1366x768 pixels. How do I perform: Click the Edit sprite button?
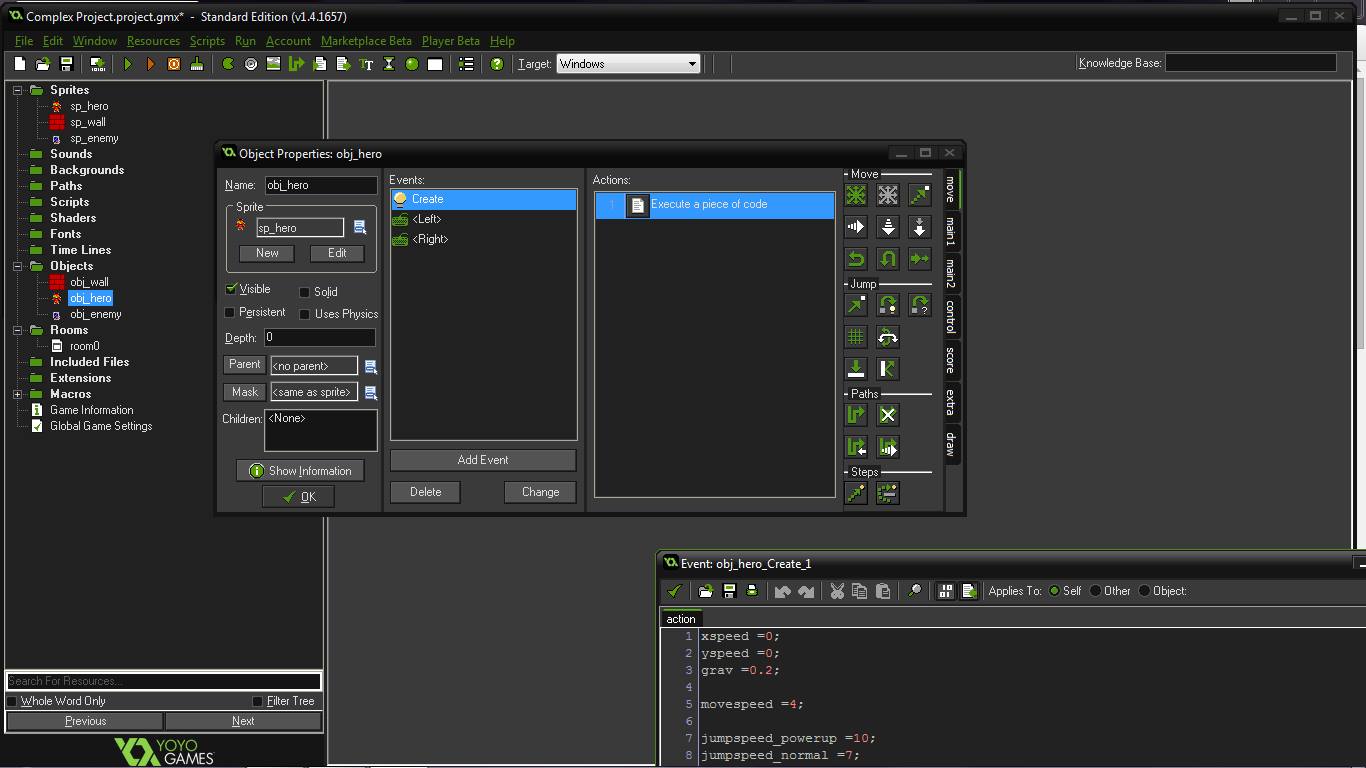tap(337, 253)
